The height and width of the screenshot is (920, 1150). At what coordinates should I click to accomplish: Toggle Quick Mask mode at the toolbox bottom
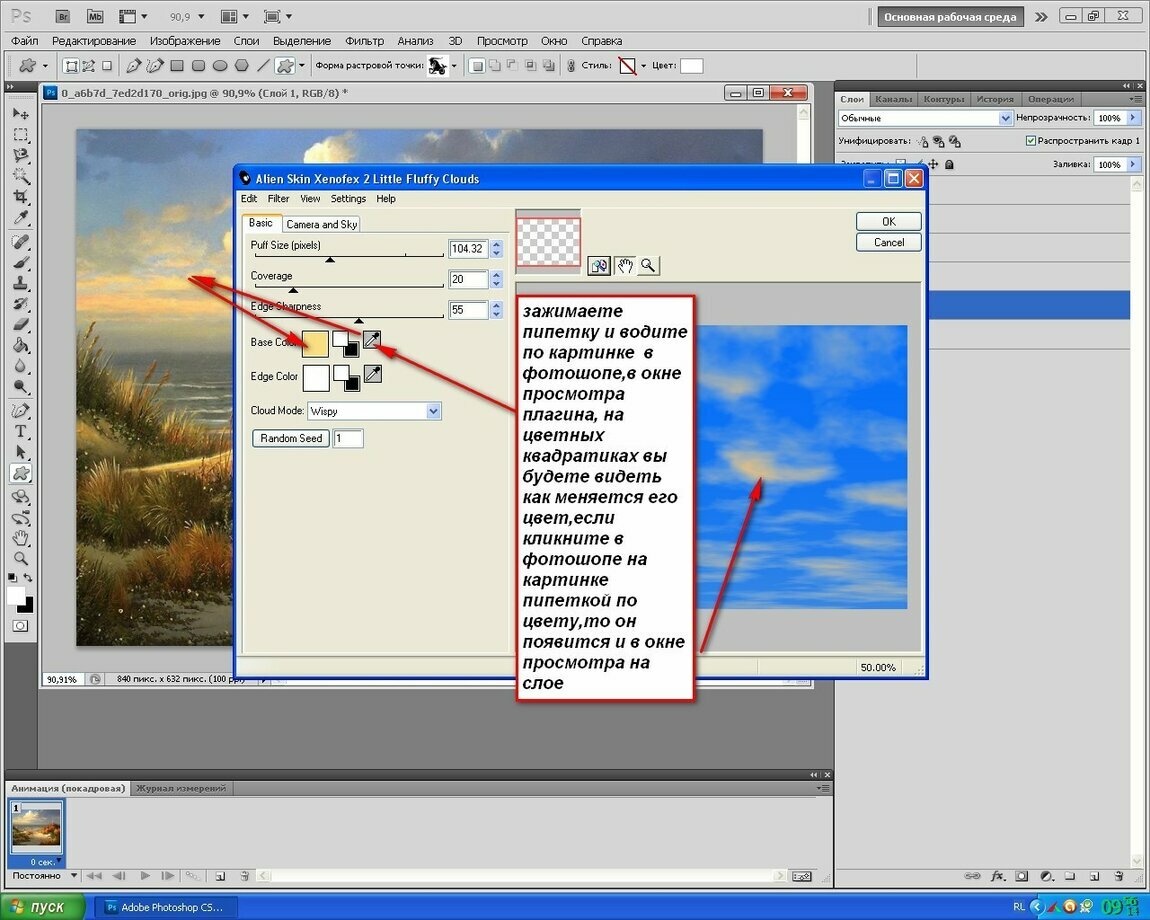coord(21,626)
